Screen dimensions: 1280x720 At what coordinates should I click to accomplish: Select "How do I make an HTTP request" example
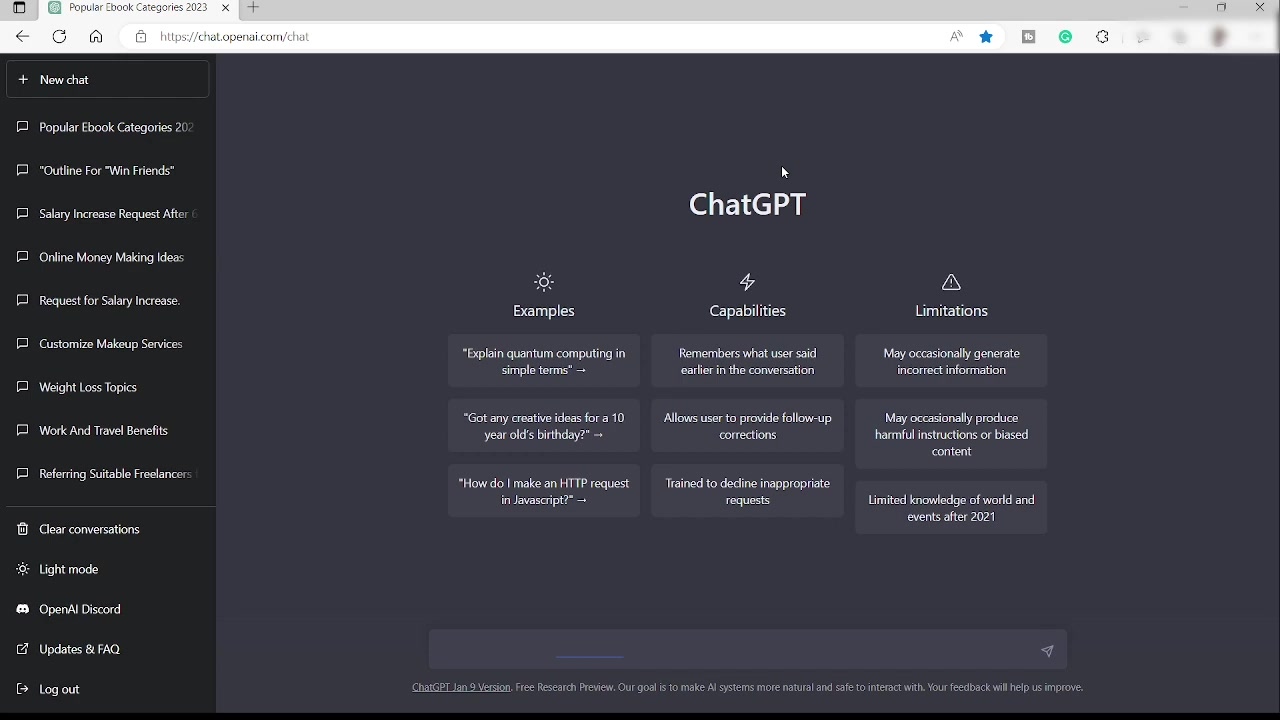[544, 491]
